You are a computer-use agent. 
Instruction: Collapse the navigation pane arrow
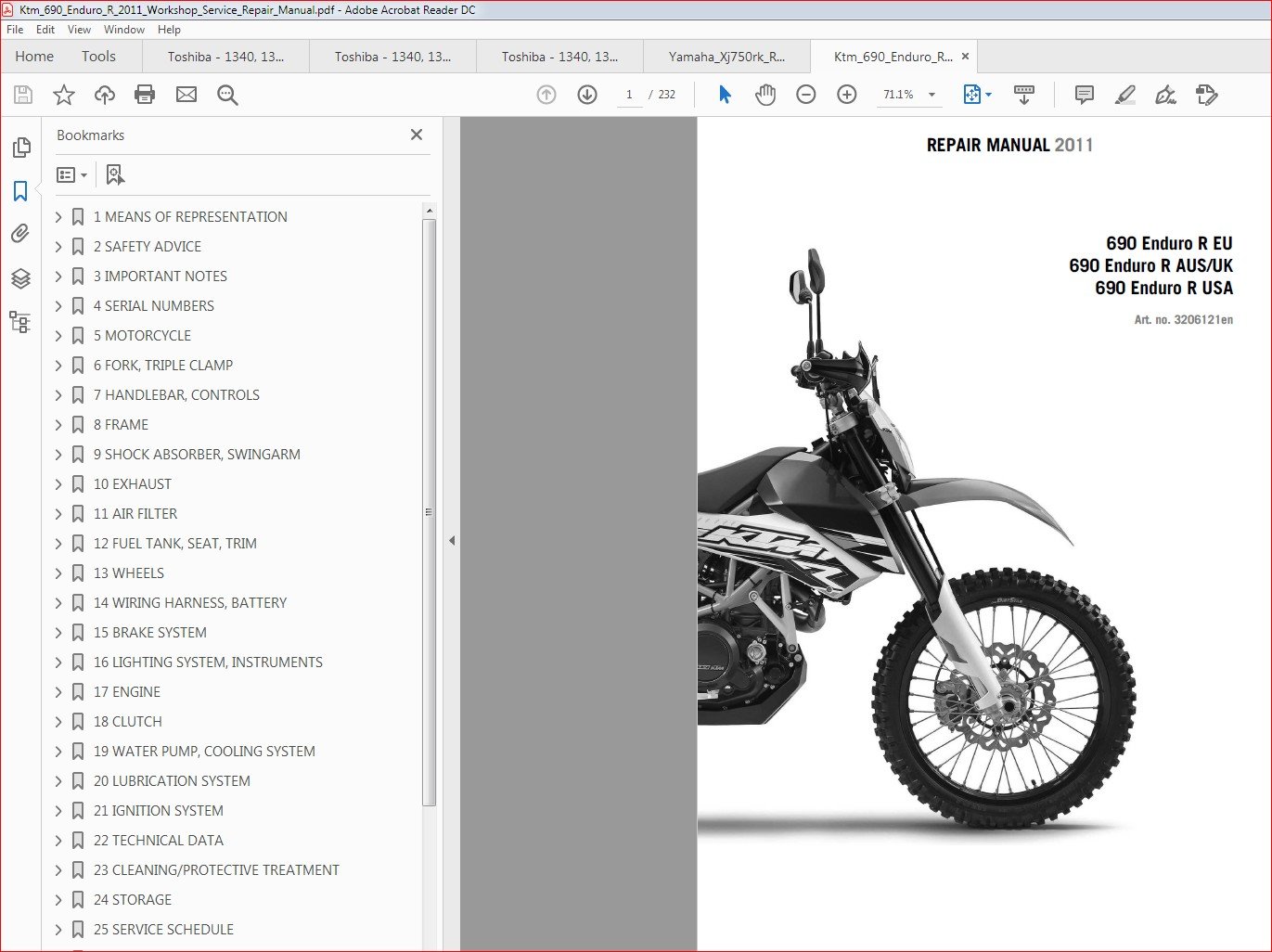tap(452, 540)
